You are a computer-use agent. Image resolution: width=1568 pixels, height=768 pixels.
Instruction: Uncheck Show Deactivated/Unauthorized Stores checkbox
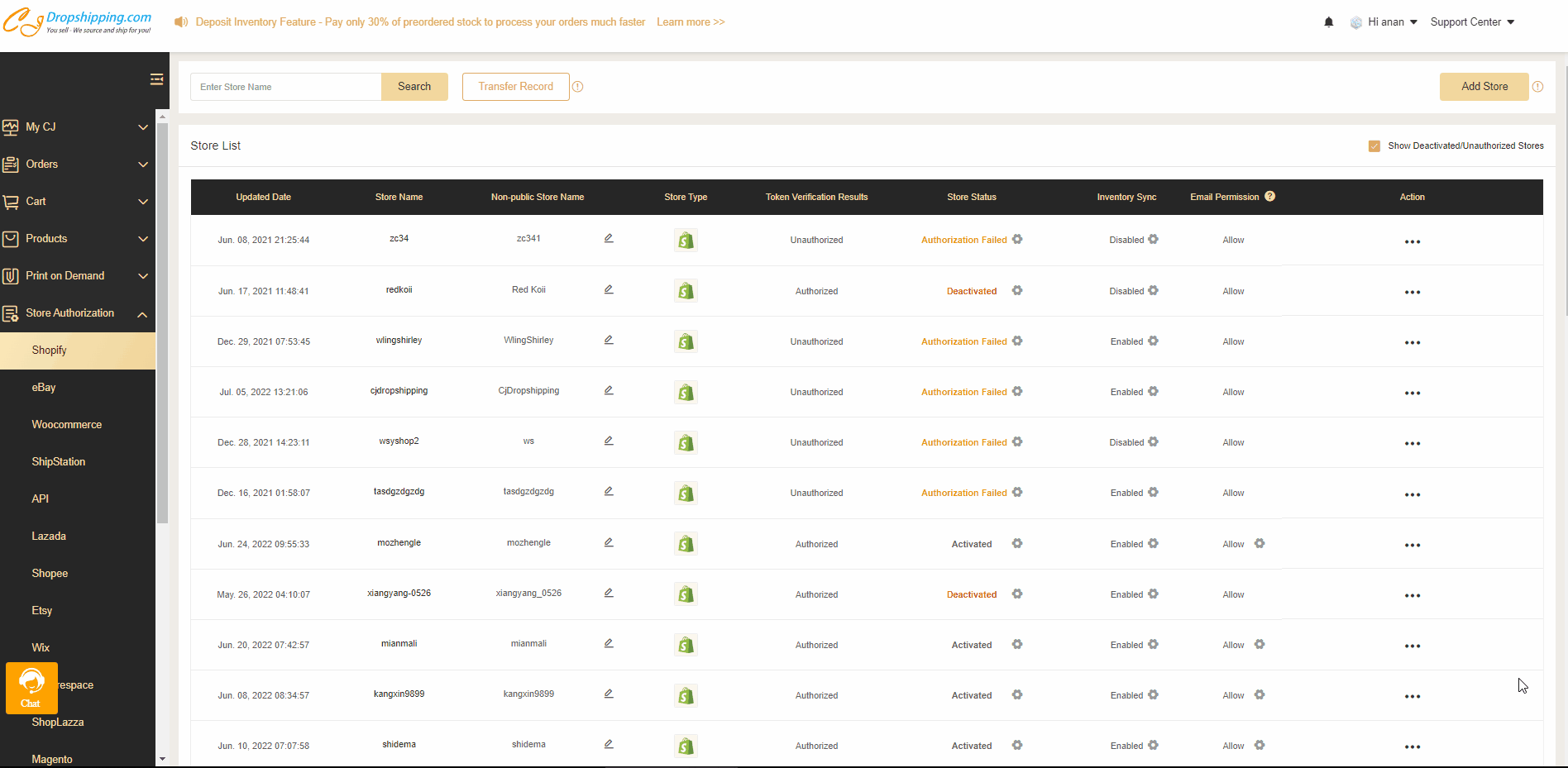(x=1374, y=146)
